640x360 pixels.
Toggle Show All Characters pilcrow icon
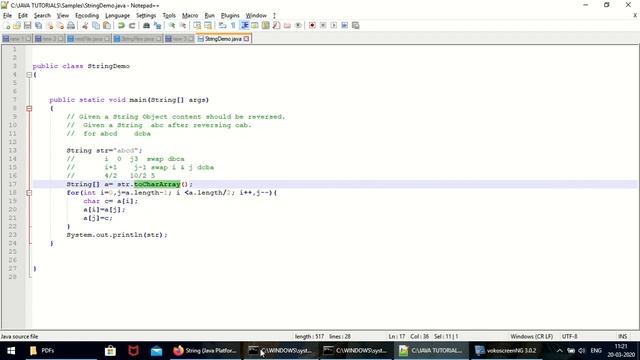pyautogui.click(x=233, y=25)
